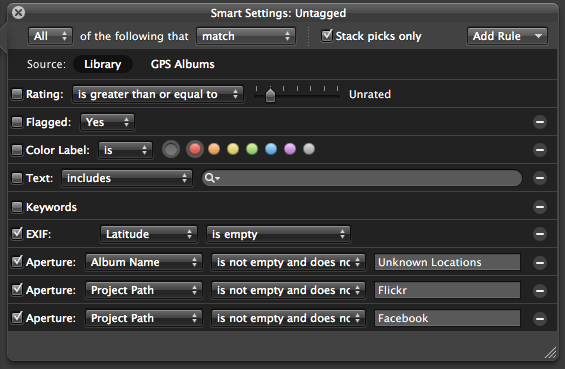Select Library as the source
The image size is (565, 369).
[x=103, y=64]
